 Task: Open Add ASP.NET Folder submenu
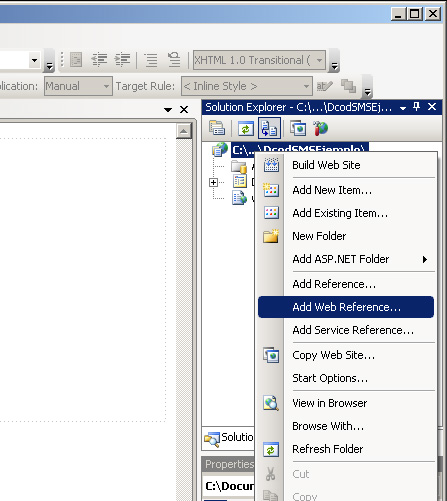(x=346, y=259)
